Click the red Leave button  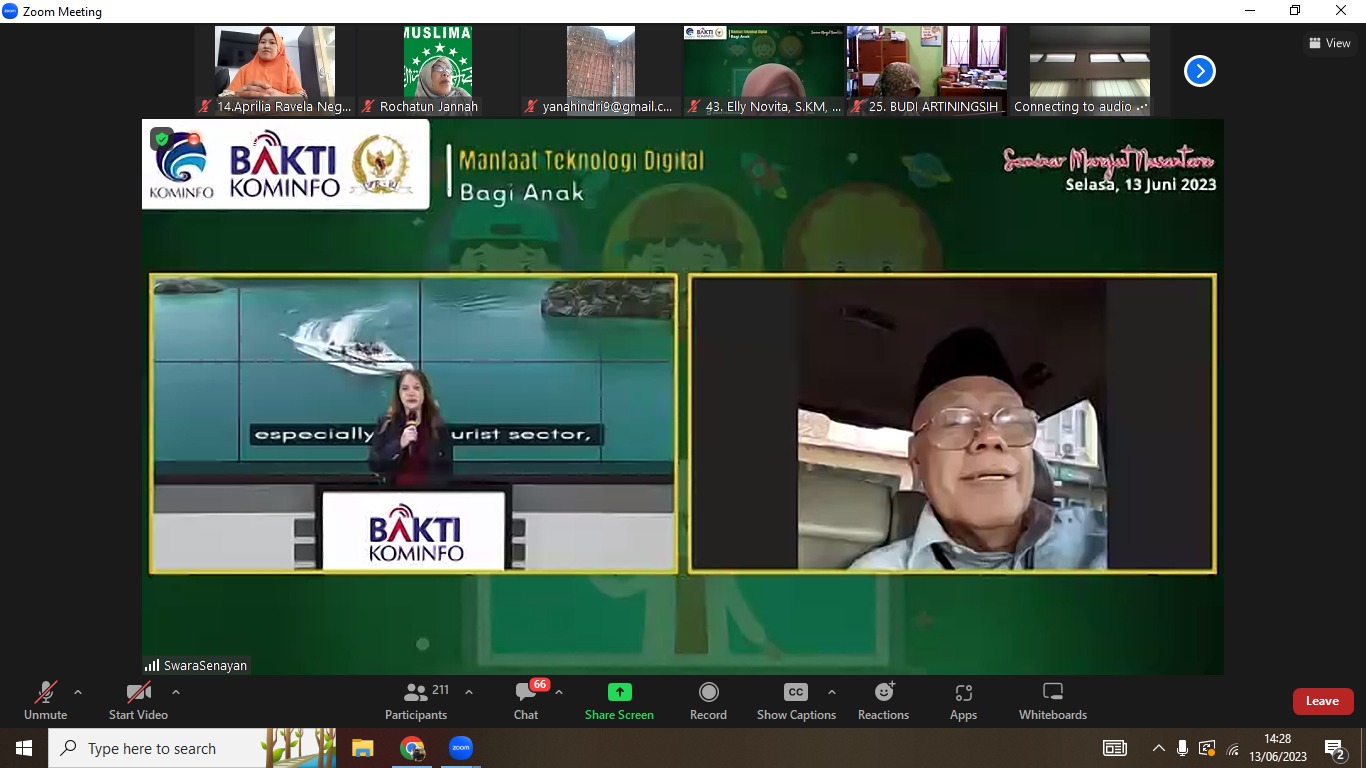pyautogui.click(x=1322, y=701)
